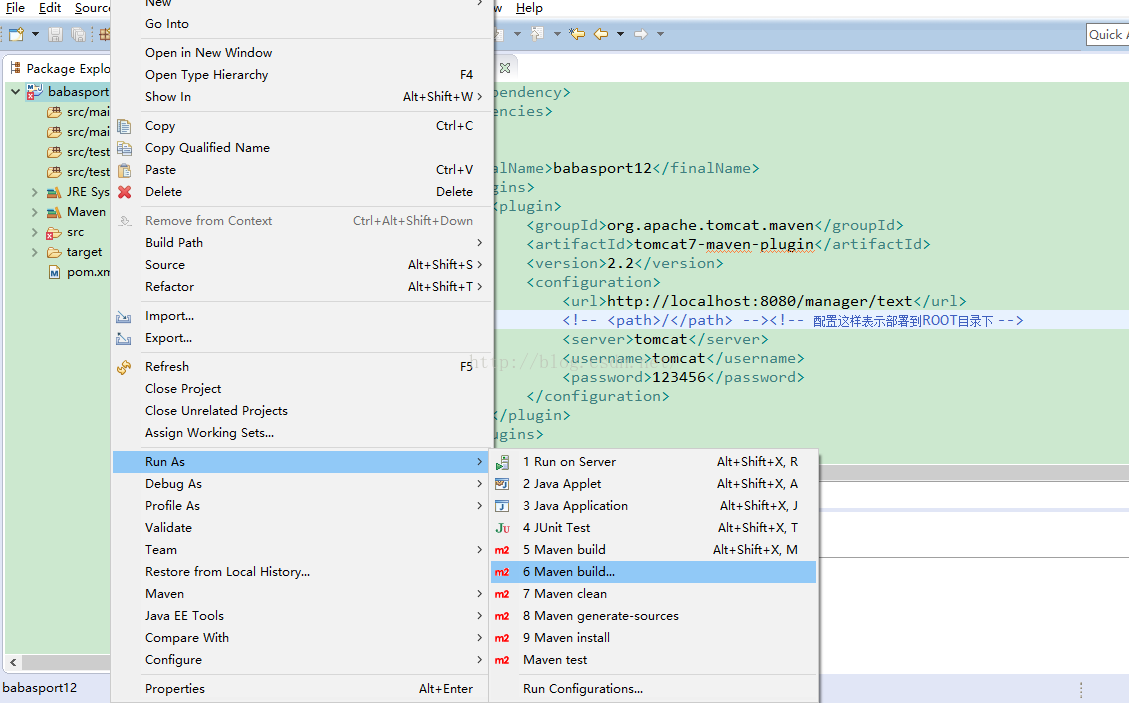This screenshot has height=703, width=1129.
Task: Select pom.xml in the tree
Action: (x=79, y=272)
